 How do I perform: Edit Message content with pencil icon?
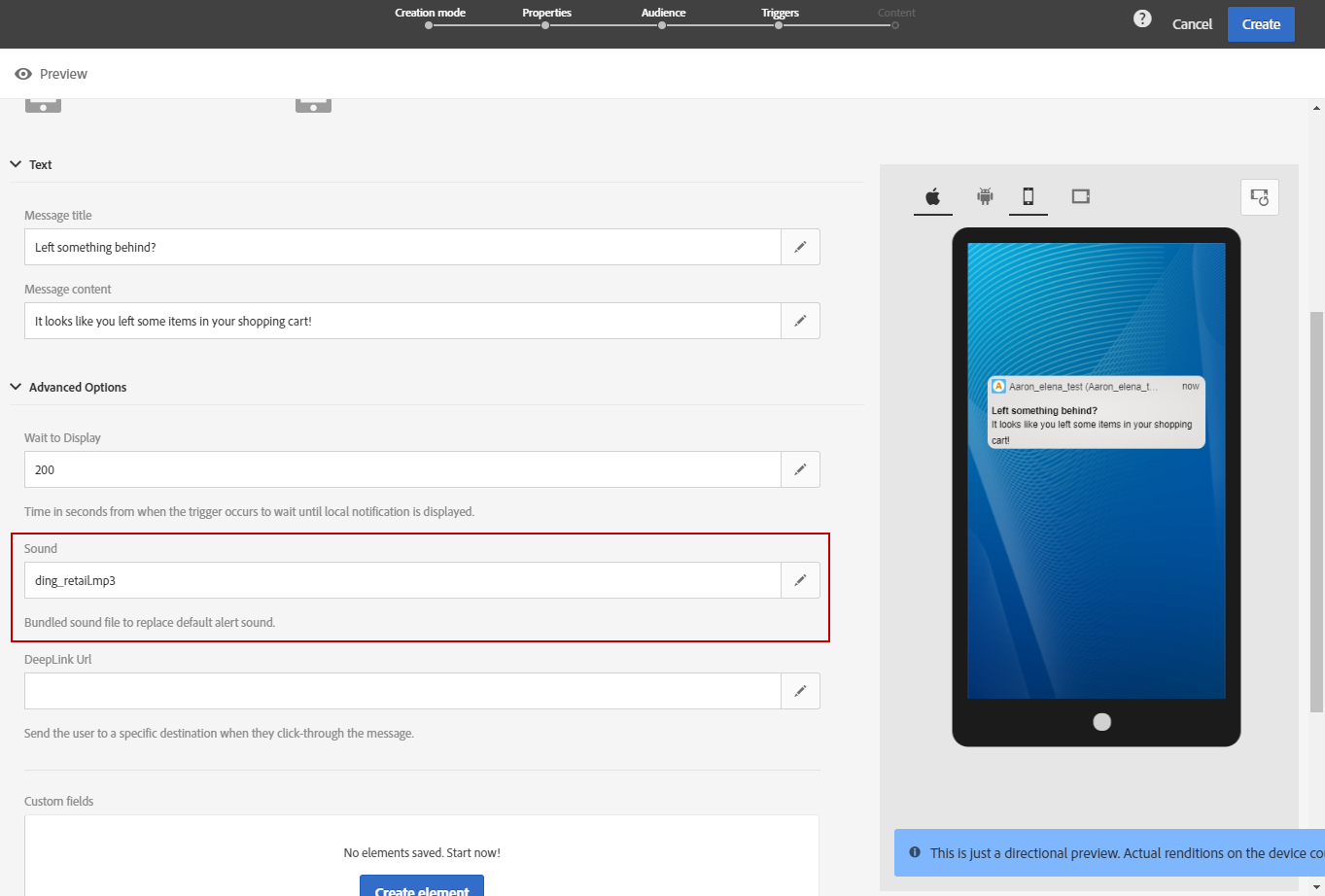tap(800, 321)
